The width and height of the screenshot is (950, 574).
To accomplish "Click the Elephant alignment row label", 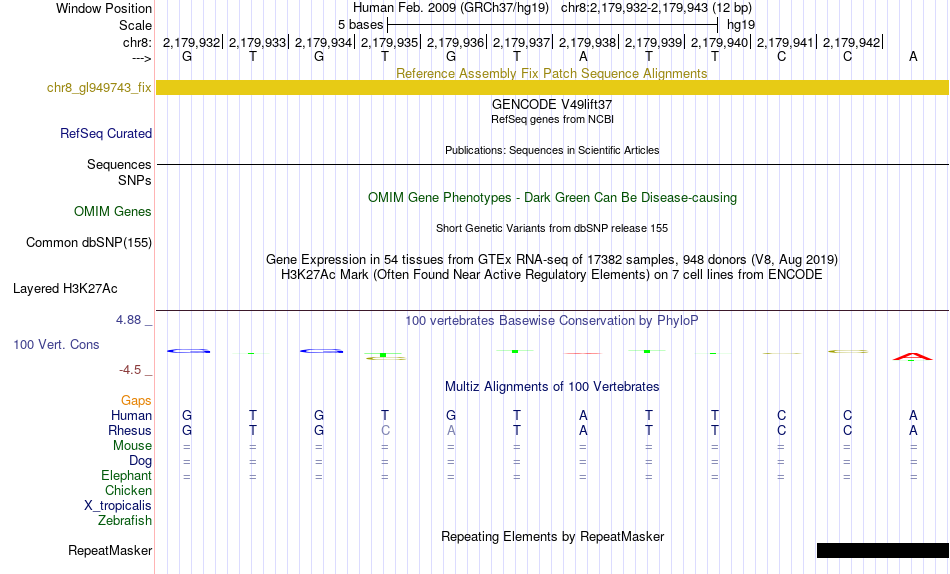I will pos(126,476).
